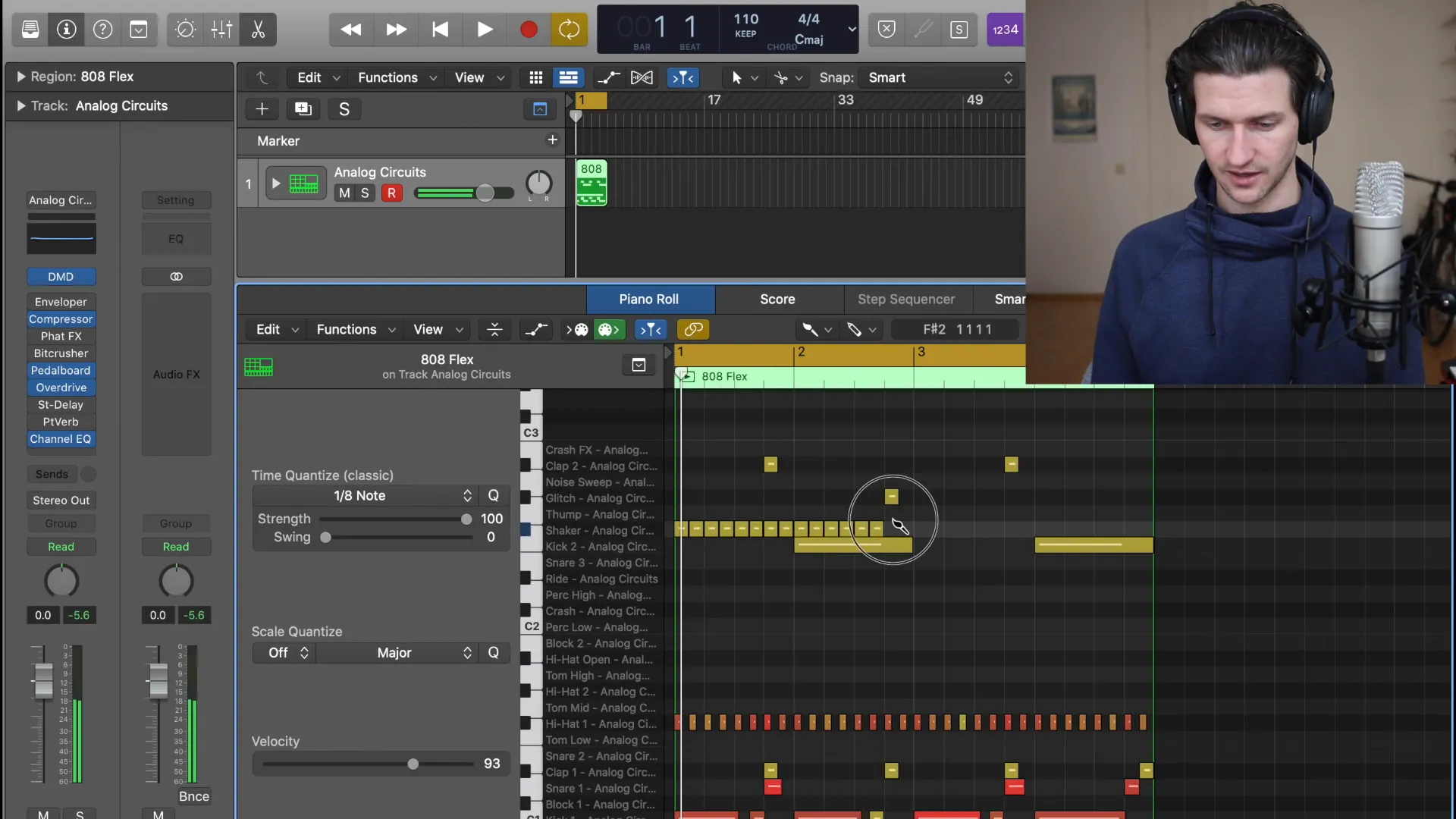Open the Toolbar tray icon
1456x819 pixels.
click(139, 30)
